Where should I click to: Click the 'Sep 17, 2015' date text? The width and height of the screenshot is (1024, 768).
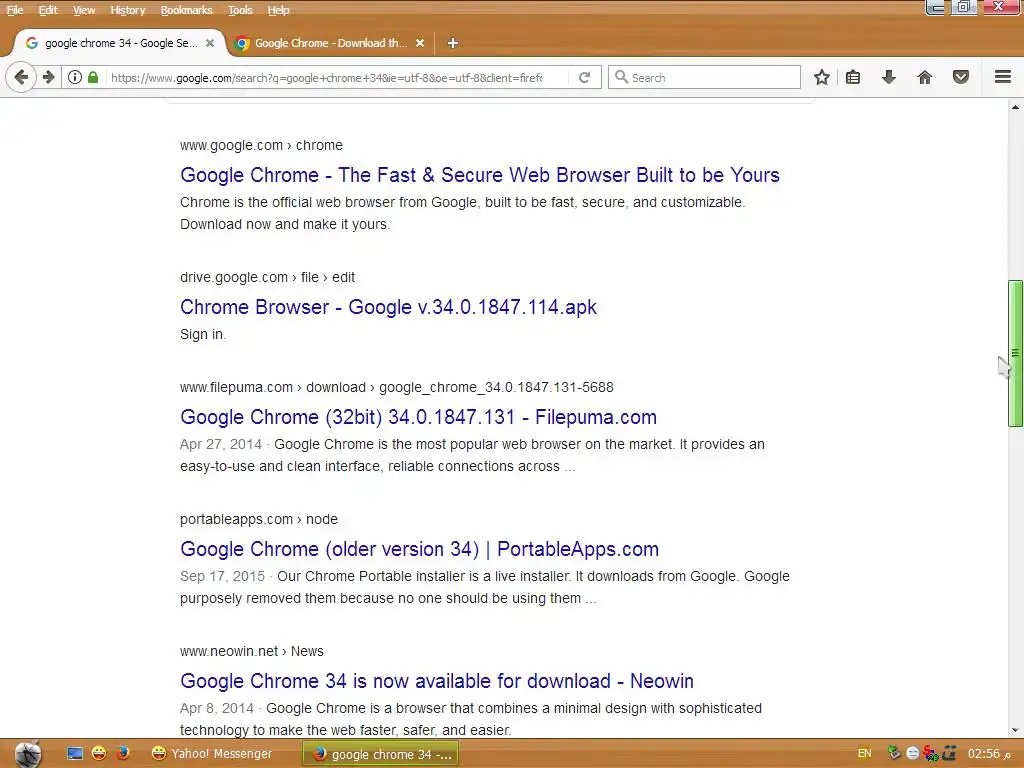click(222, 576)
